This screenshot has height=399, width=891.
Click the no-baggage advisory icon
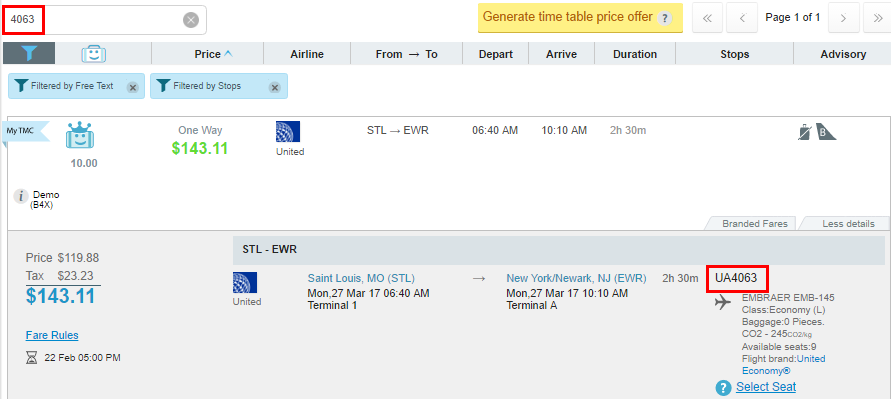tap(805, 132)
